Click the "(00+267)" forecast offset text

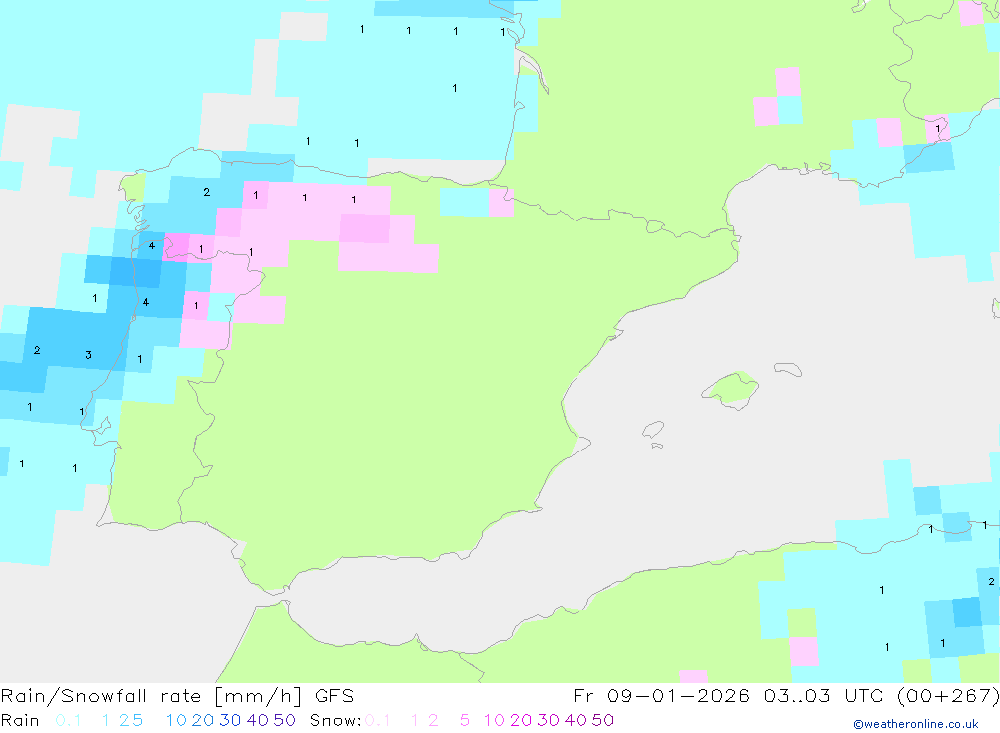pos(948,696)
